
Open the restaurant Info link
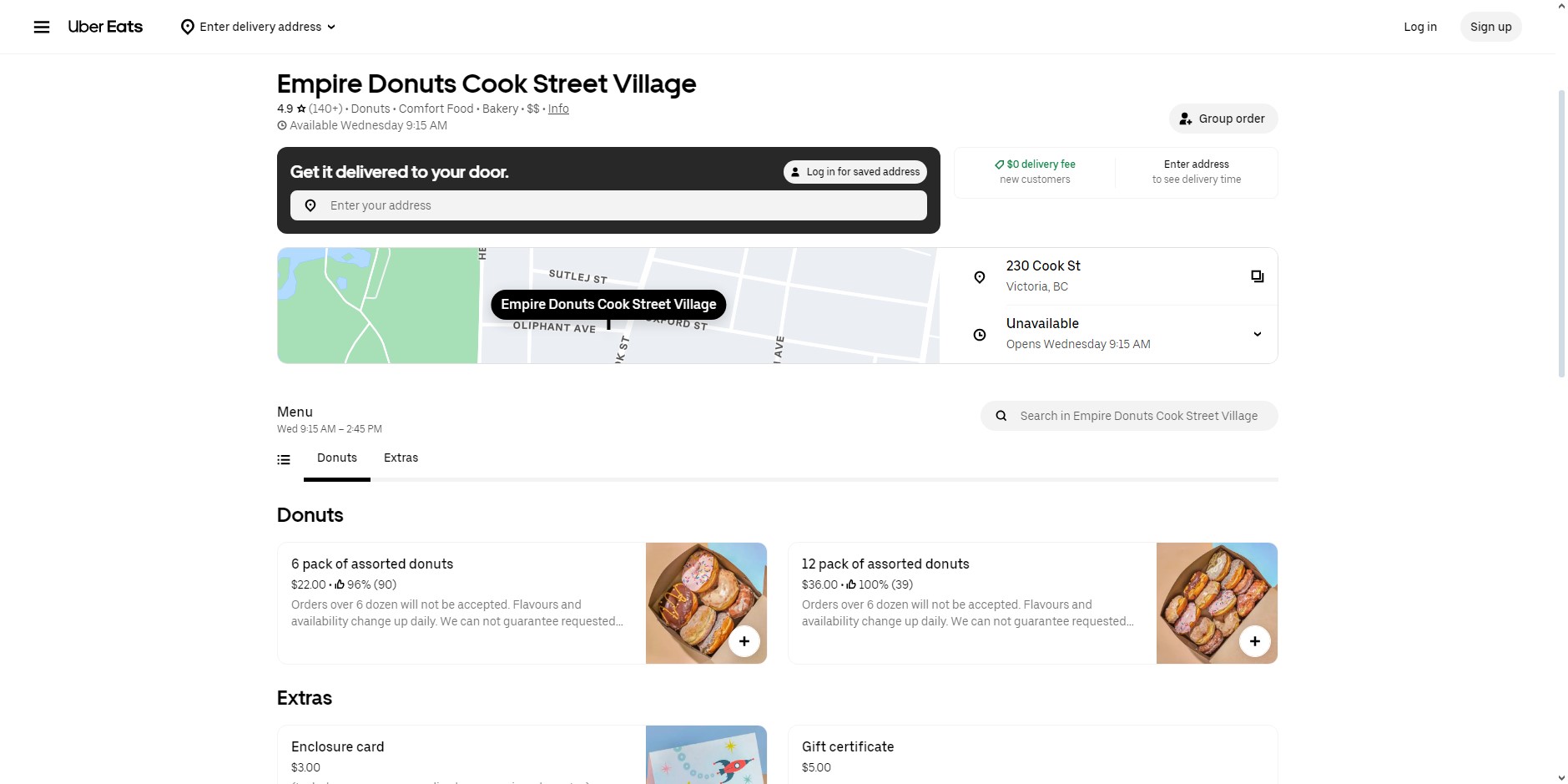(x=558, y=109)
